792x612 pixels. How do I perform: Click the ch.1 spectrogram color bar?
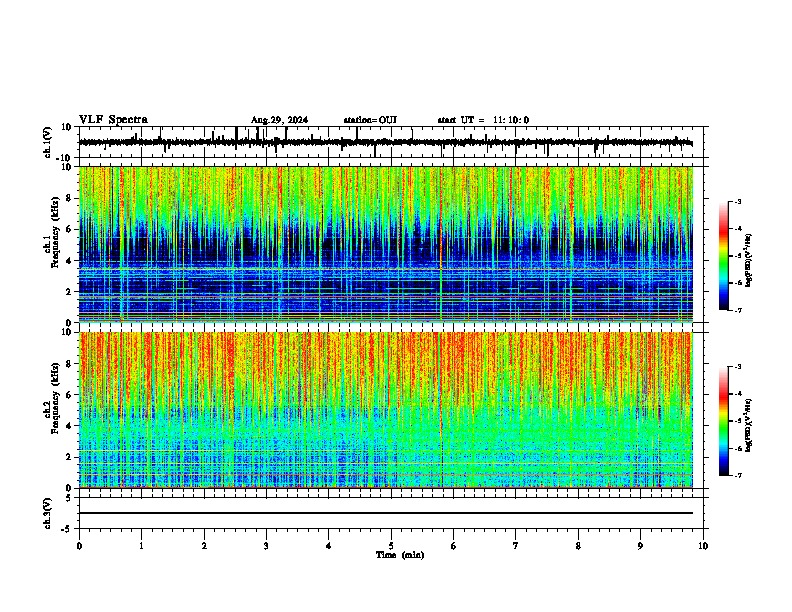click(x=724, y=256)
